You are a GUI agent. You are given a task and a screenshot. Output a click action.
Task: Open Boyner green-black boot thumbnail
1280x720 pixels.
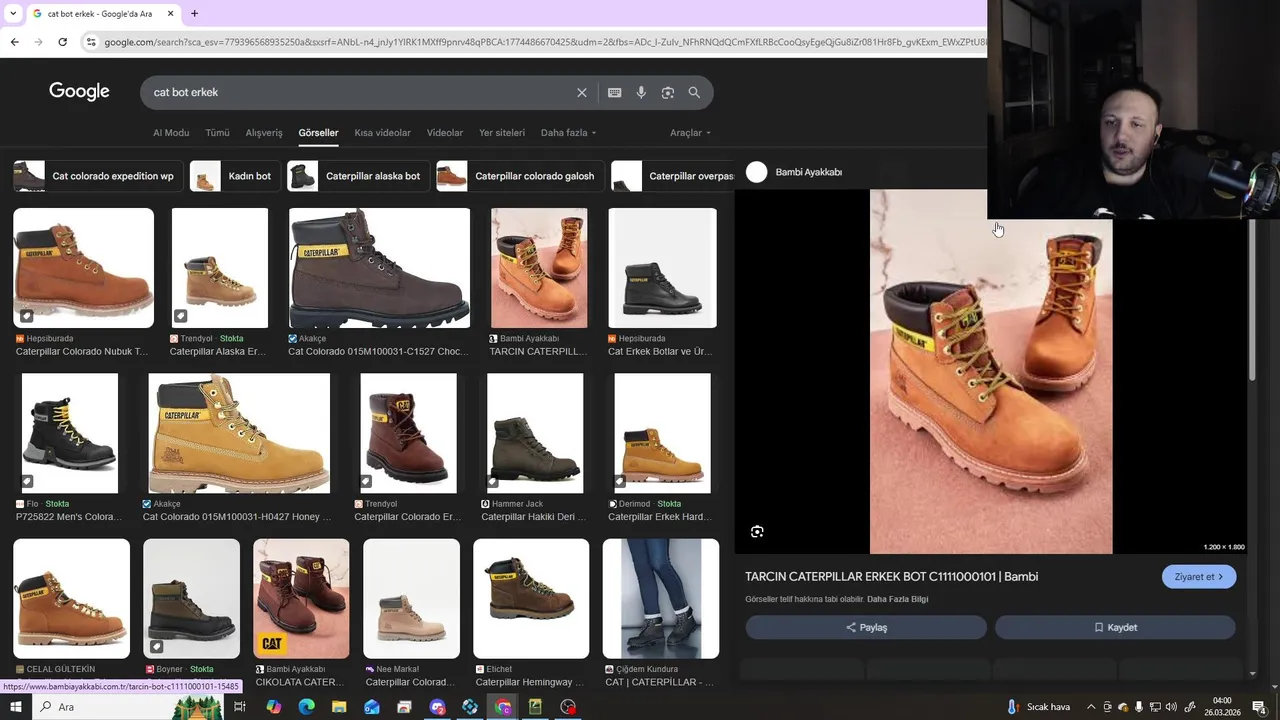tap(191, 599)
